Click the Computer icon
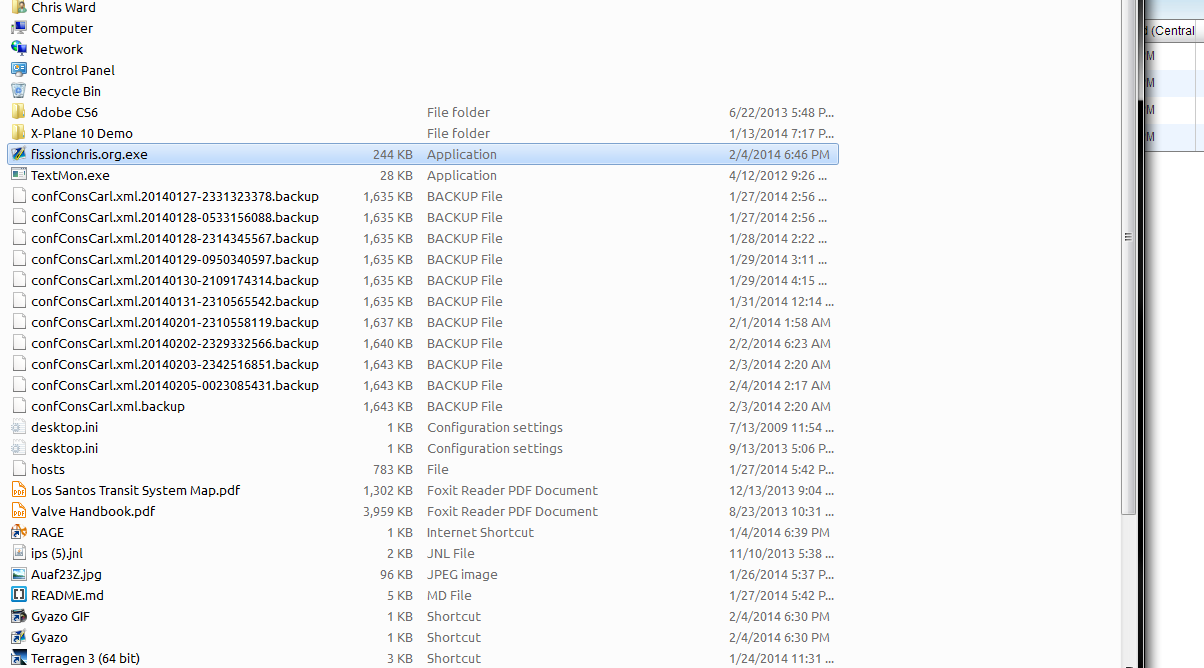This screenshot has width=1204, height=668. [18, 28]
